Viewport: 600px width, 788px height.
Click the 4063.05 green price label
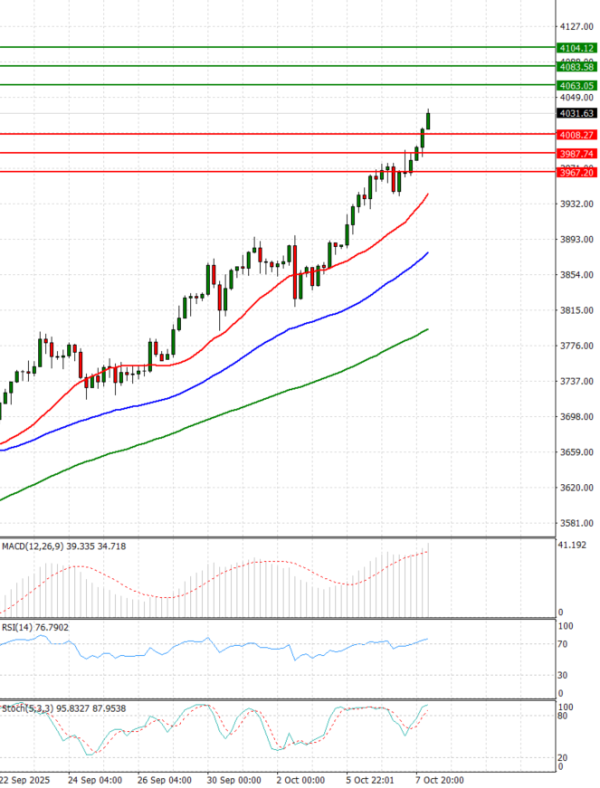[577, 86]
